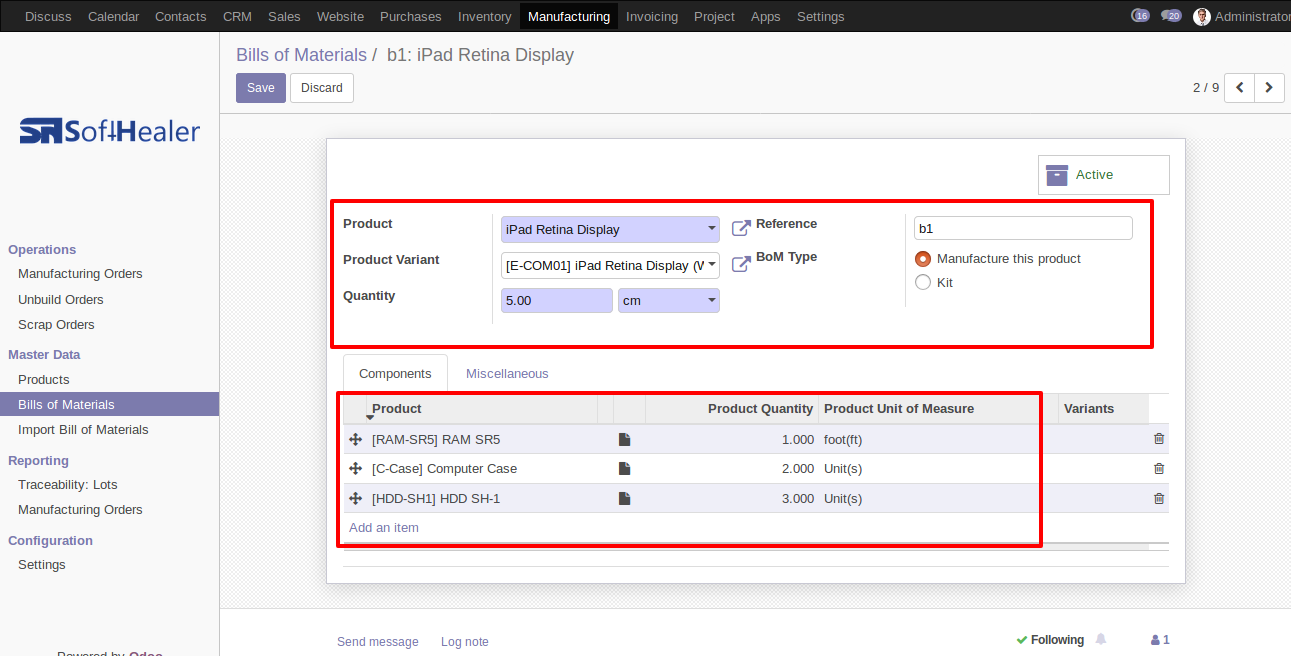The width and height of the screenshot is (1291, 656).
Task: Click Log note link
Action: (x=465, y=642)
